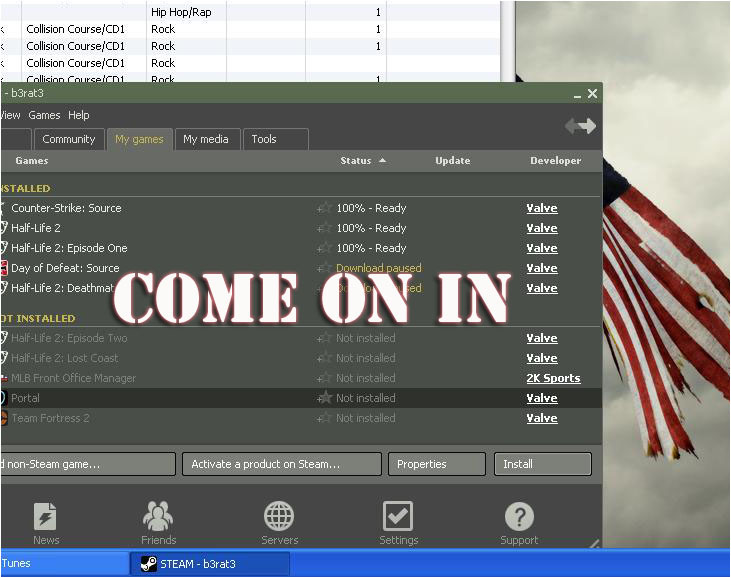Switch to the My games tab

[x=139, y=139]
